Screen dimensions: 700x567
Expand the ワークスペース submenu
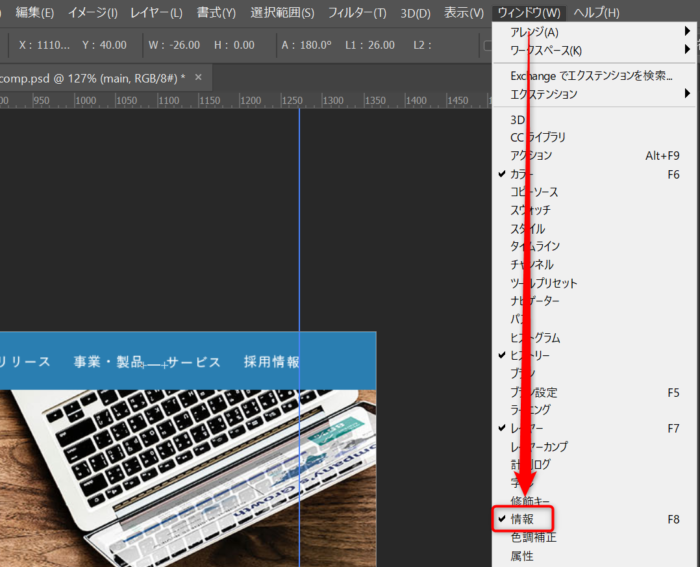click(546, 50)
